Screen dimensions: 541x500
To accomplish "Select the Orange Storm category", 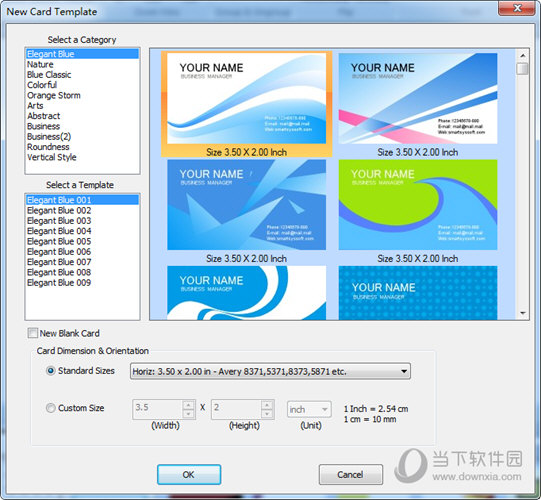I will 54,95.
